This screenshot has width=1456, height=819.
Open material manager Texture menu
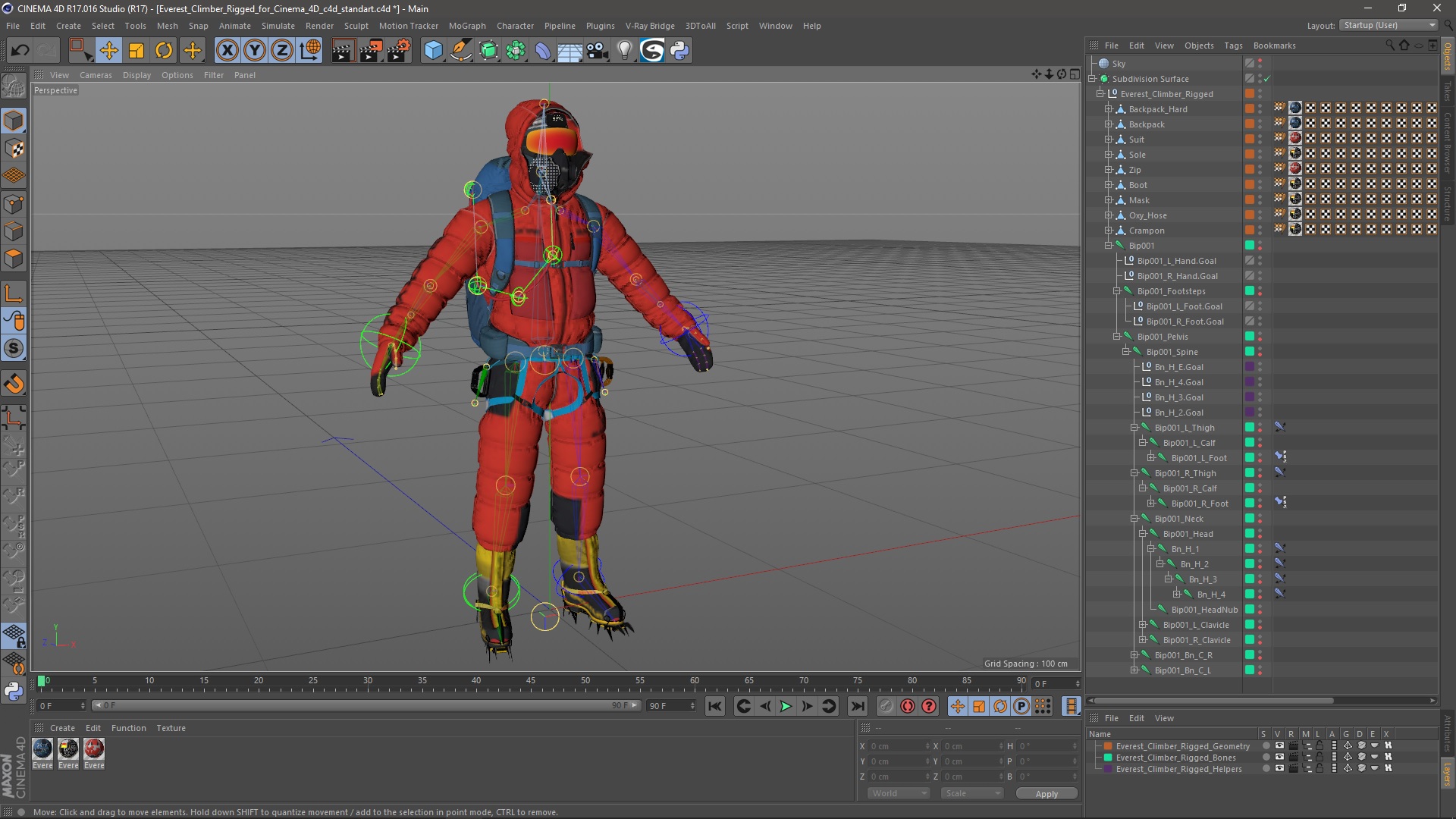point(171,728)
